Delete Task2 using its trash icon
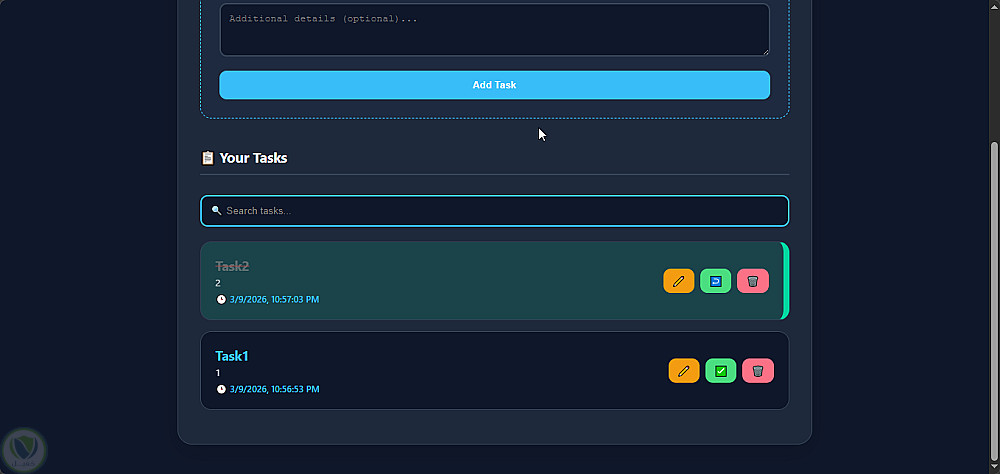1000x474 pixels. click(x=753, y=281)
